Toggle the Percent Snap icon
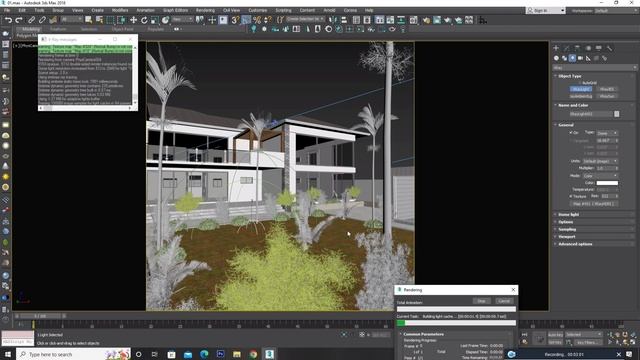This screenshot has height=360, width=640. tap(257, 20)
